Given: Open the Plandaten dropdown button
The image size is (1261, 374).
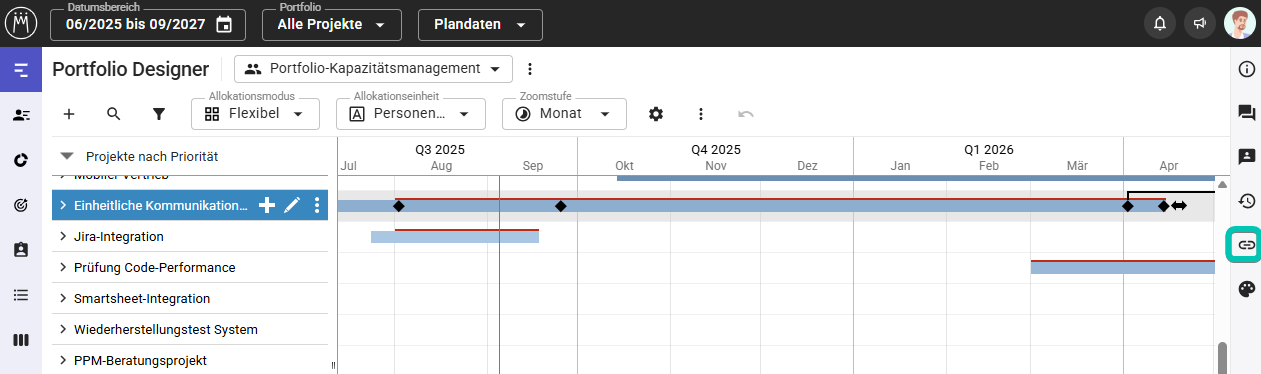Looking at the screenshot, I should pyautogui.click(x=480, y=24).
